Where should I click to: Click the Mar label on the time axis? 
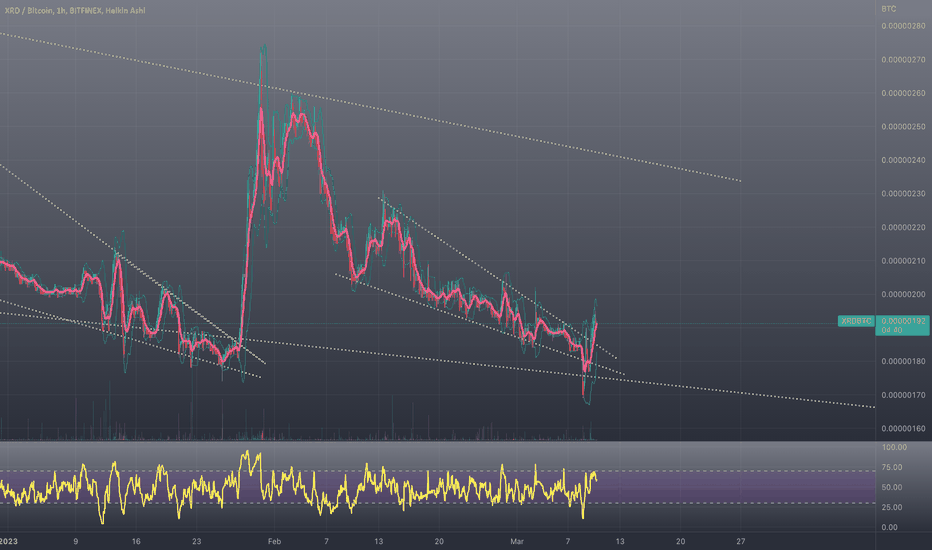coord(517,542)
